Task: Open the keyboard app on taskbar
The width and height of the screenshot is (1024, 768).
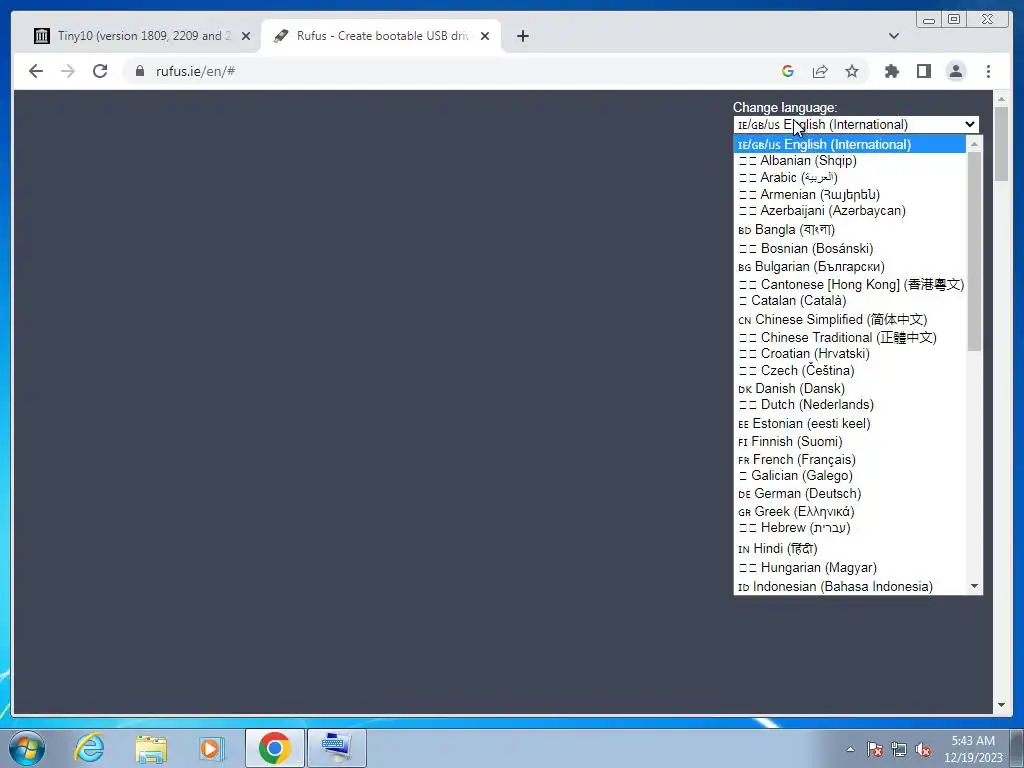Action: tap(337, 748)
